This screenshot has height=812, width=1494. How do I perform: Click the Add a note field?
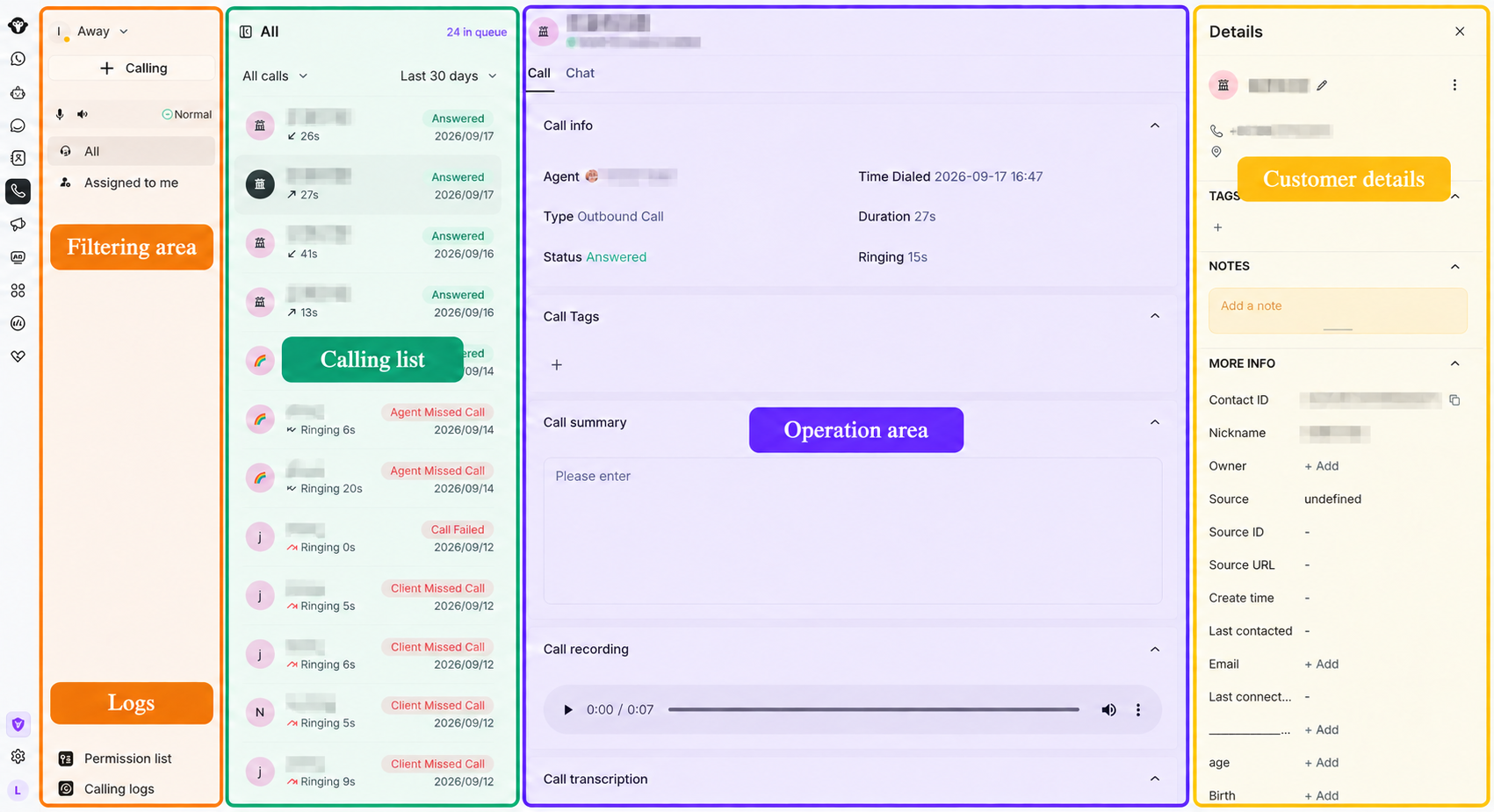[x=1338, y=310]
